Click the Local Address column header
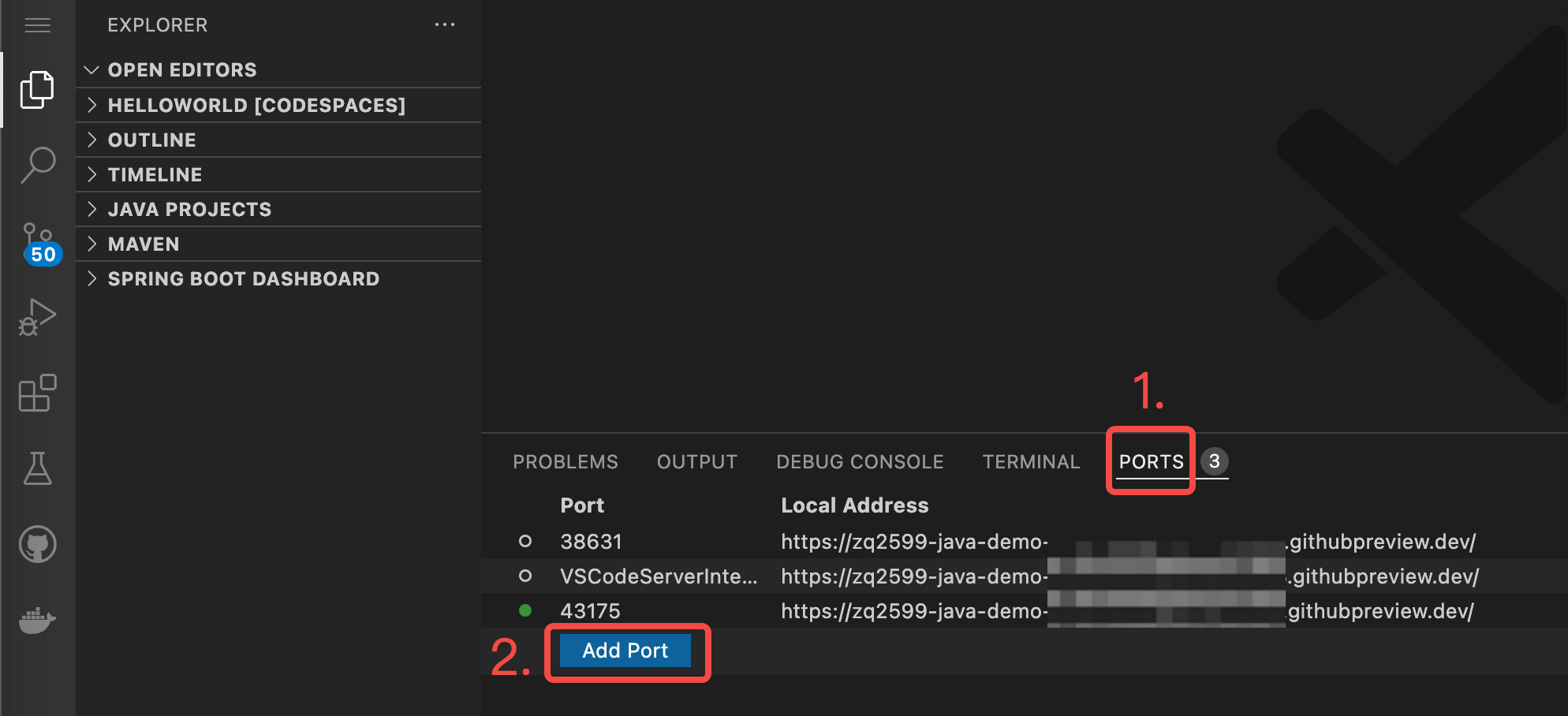The height and width of the screenshot is (716, 1568). (855, 505)
